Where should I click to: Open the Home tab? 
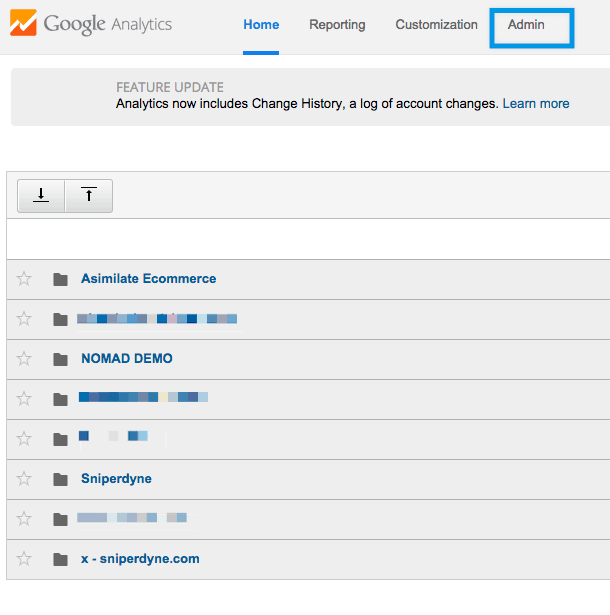tap(261, 24)
